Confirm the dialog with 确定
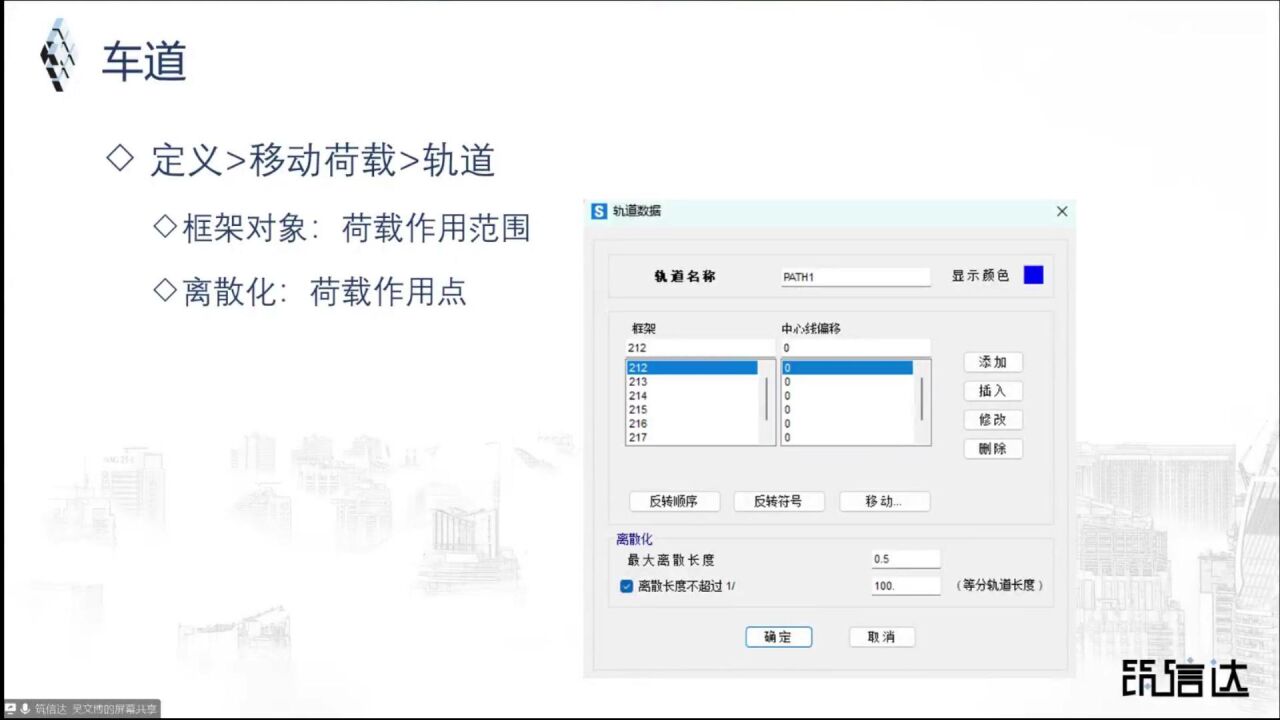Screen dimensions: 1280x720 click(778, 637)
